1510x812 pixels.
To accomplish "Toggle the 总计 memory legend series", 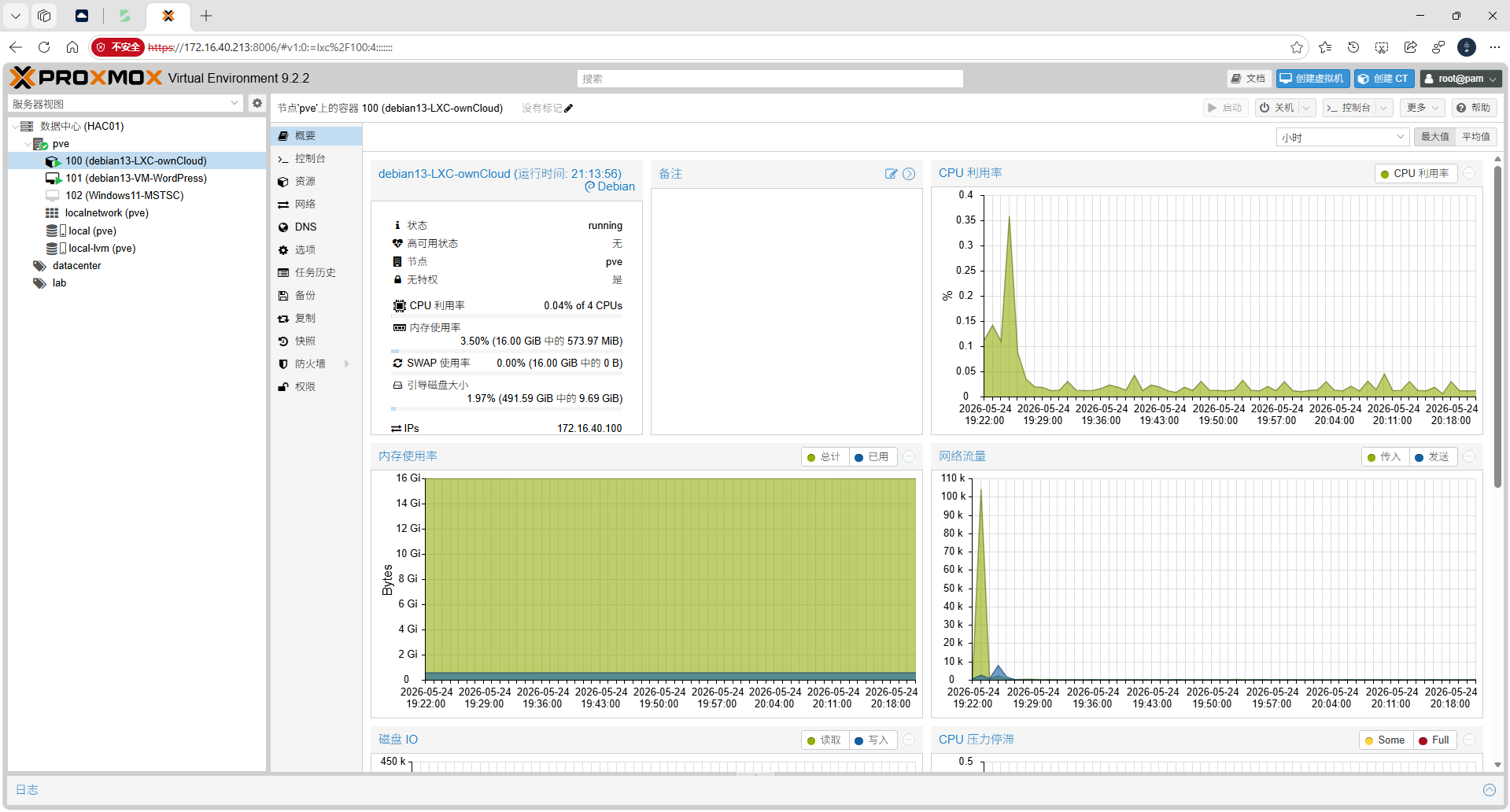I will click(824, 457).
